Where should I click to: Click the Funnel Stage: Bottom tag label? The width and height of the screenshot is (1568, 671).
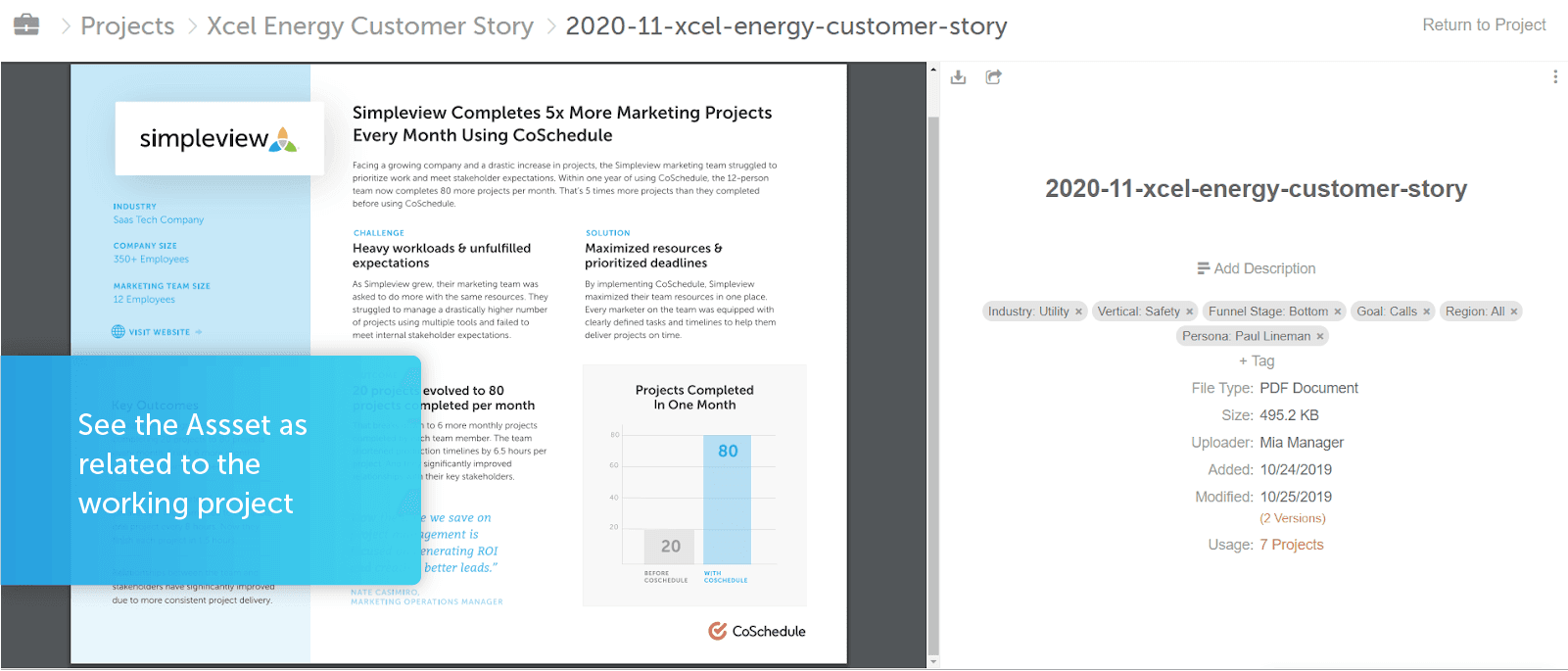(x=1268, y=312)
